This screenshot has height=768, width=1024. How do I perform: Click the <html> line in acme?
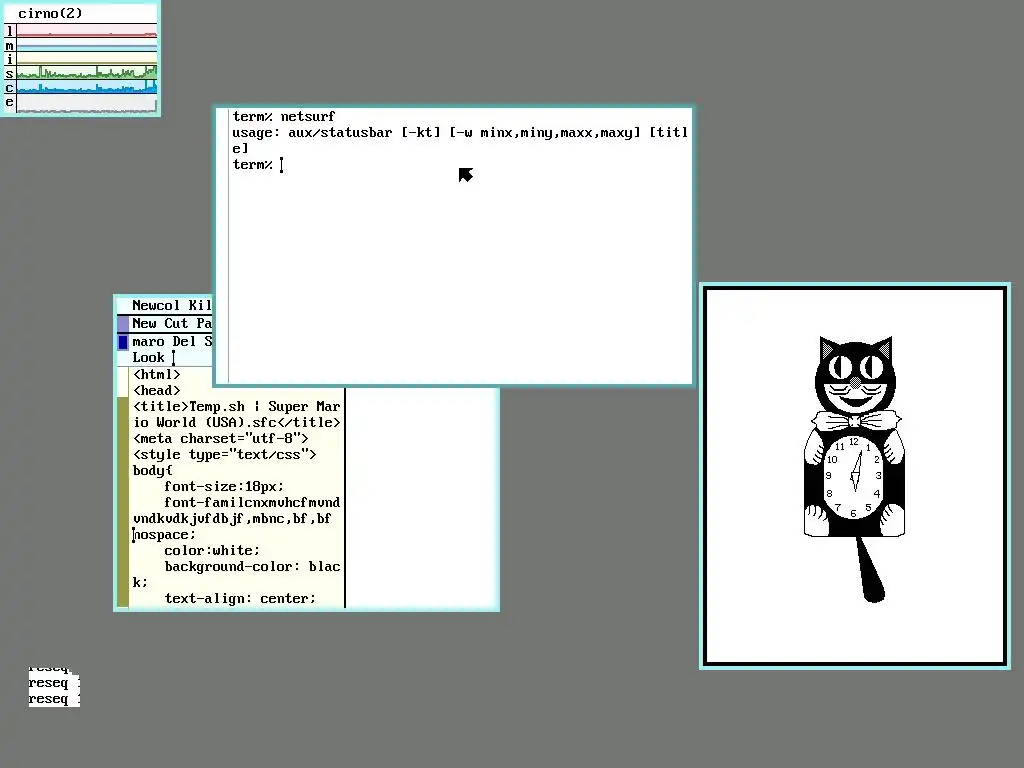tap(156, 374)
